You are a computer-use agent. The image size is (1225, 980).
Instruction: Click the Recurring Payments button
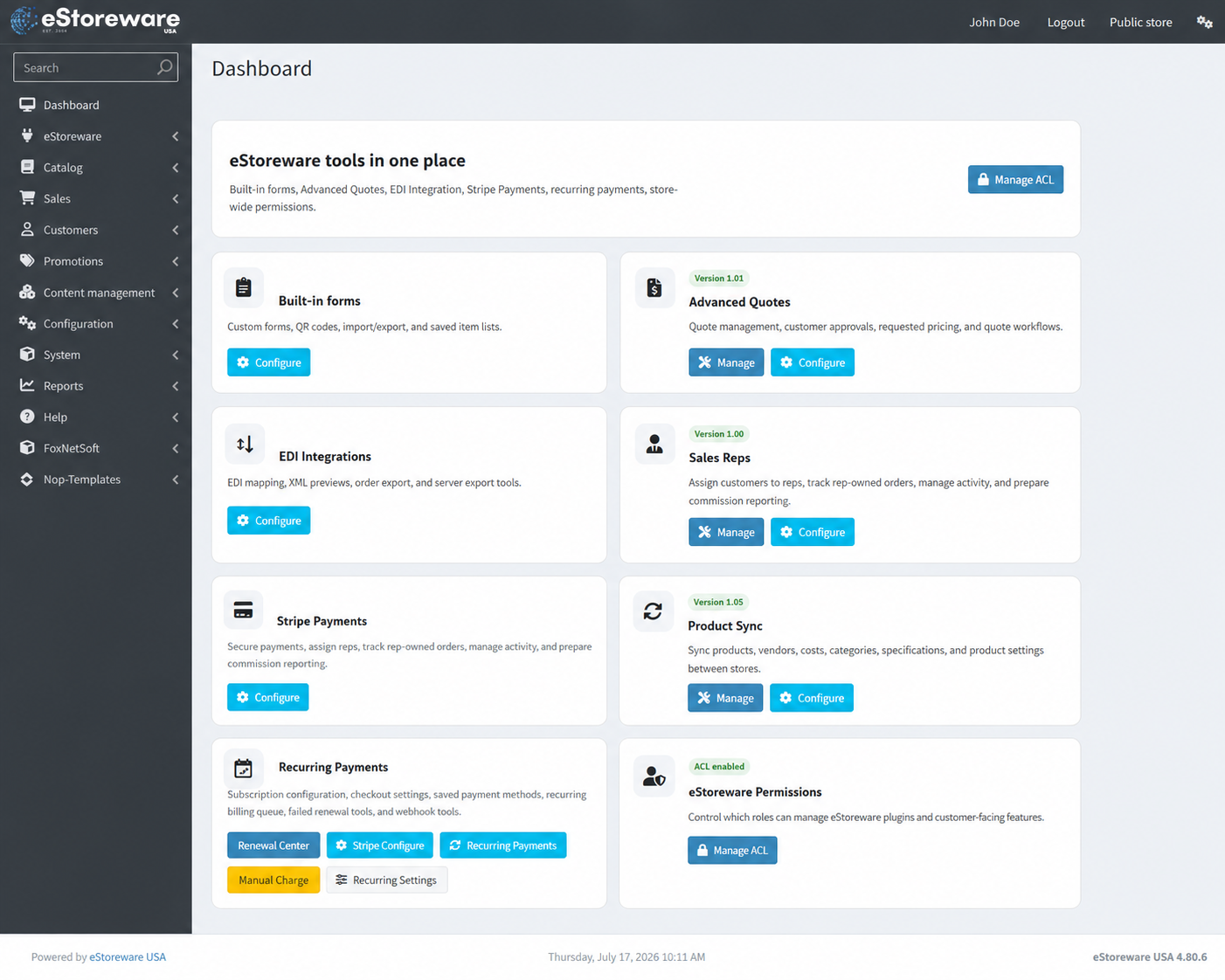(503, 845)
